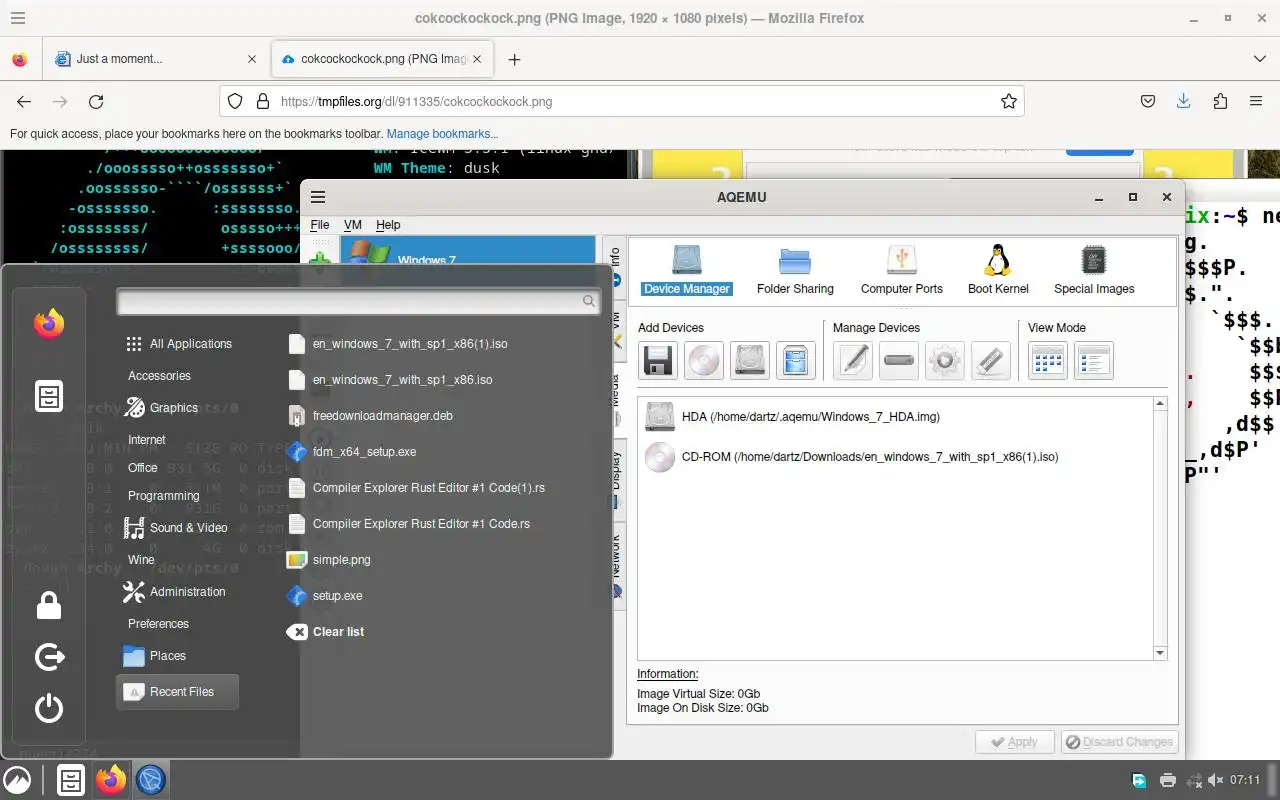This screenshot has width=1280, height=800.
Task: Click the eraser icon under Manage Devices
Action: 991,361
